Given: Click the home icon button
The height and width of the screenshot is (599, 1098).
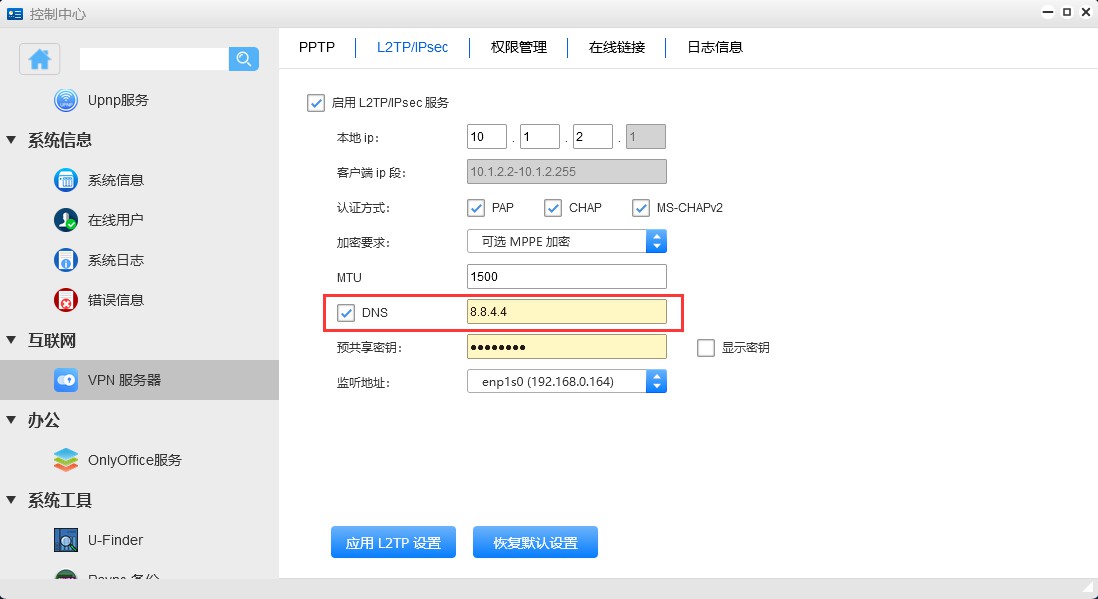Looking at the screenshot, I should pyautogui.click(x=40, y=59).
